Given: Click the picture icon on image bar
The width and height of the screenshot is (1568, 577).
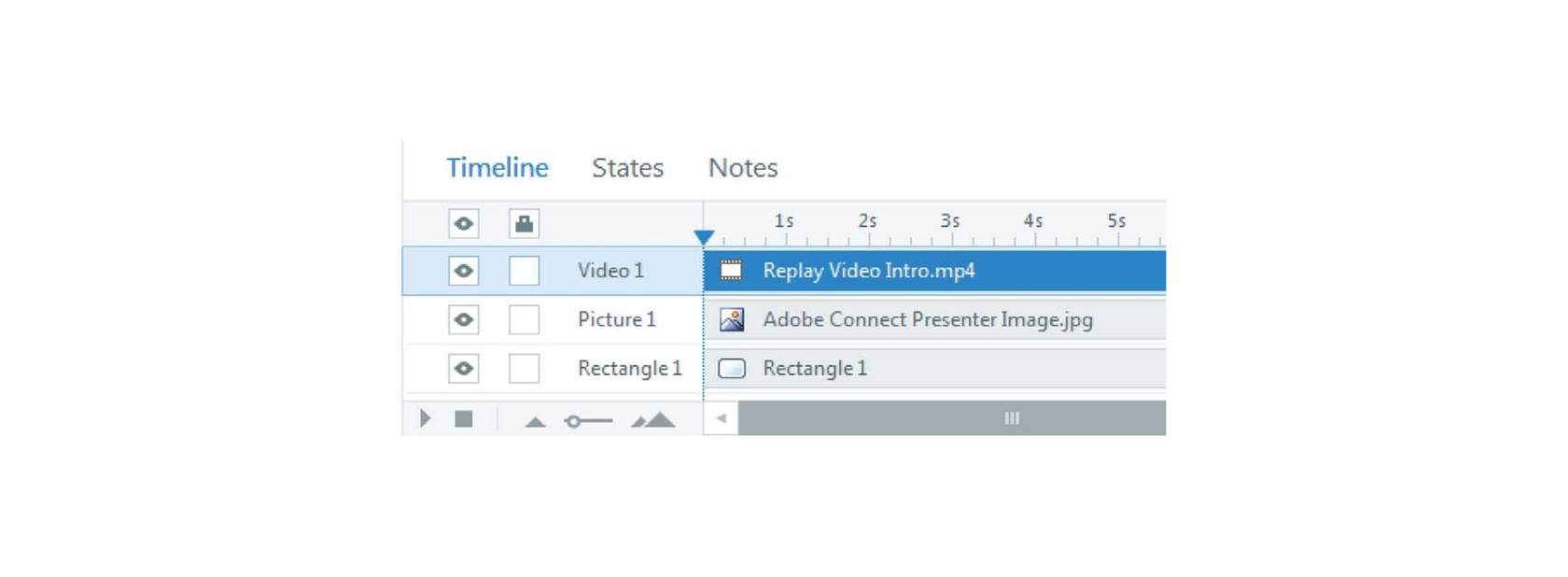Looking at the screenshot, I should coord(732,319).
